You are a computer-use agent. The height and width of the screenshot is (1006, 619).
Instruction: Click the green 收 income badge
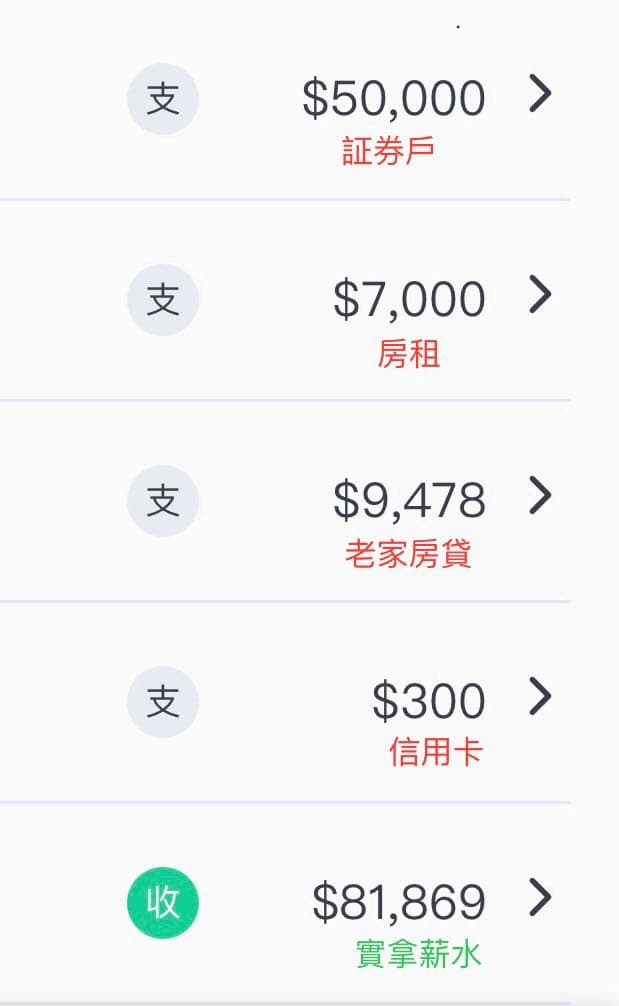click(163, 903)
